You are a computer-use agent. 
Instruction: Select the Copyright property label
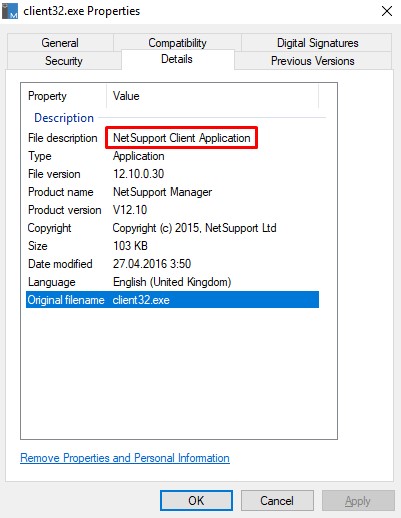pos(49,228)
